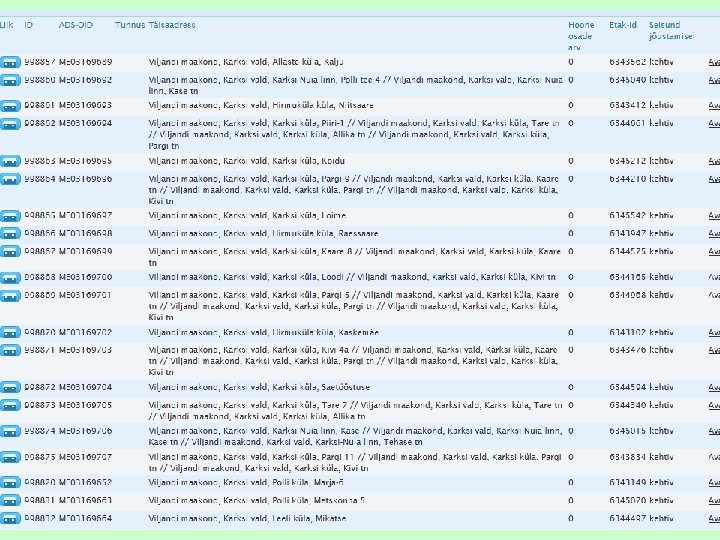The width and height of the screenshot is (720, 540).
Task: Click the Hoone osade arv column header
Action: coord(581,36)
